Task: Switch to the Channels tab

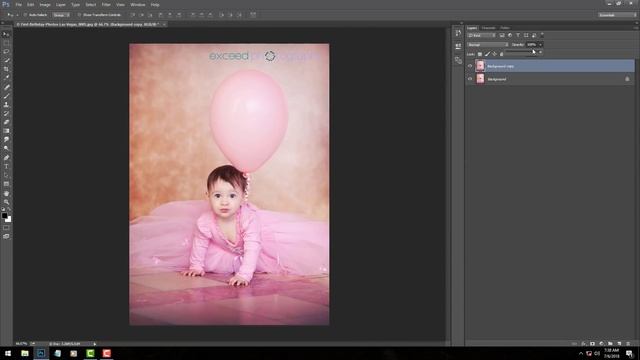Action: coord(488,28)
